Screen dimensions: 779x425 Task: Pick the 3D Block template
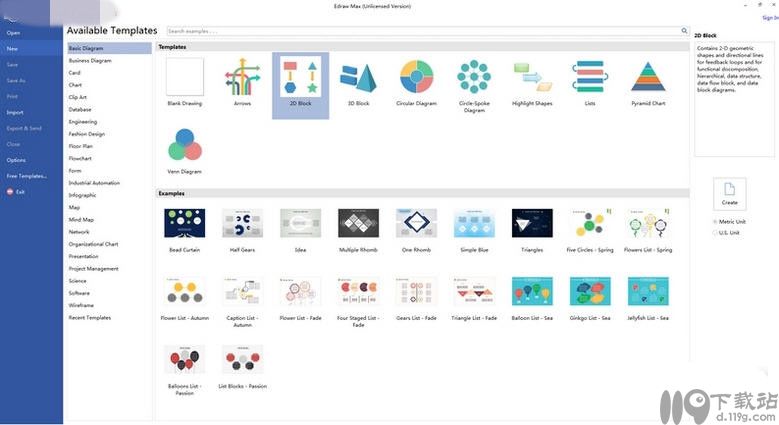tap(358, 78)
